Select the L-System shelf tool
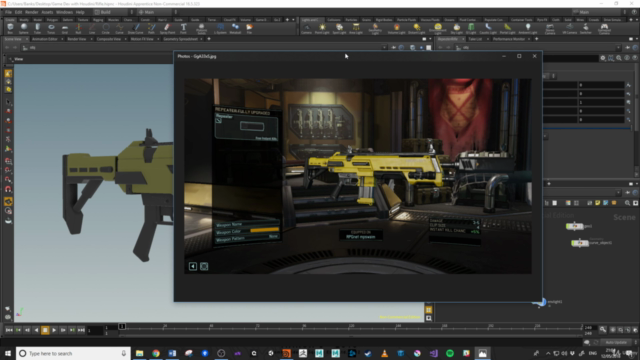 (x=220, y=29)
